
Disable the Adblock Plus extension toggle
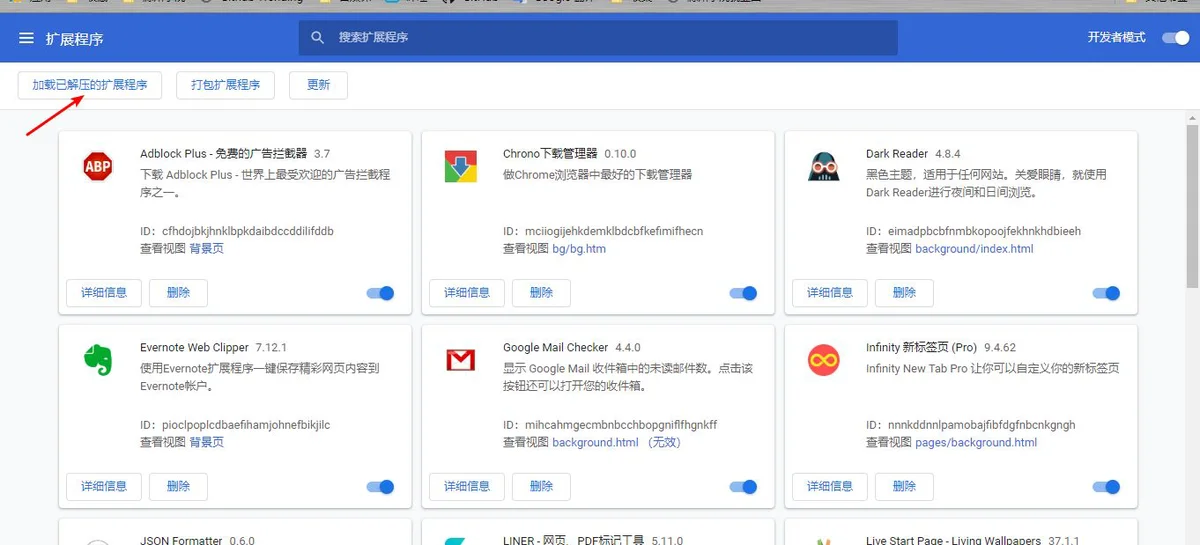381,293
